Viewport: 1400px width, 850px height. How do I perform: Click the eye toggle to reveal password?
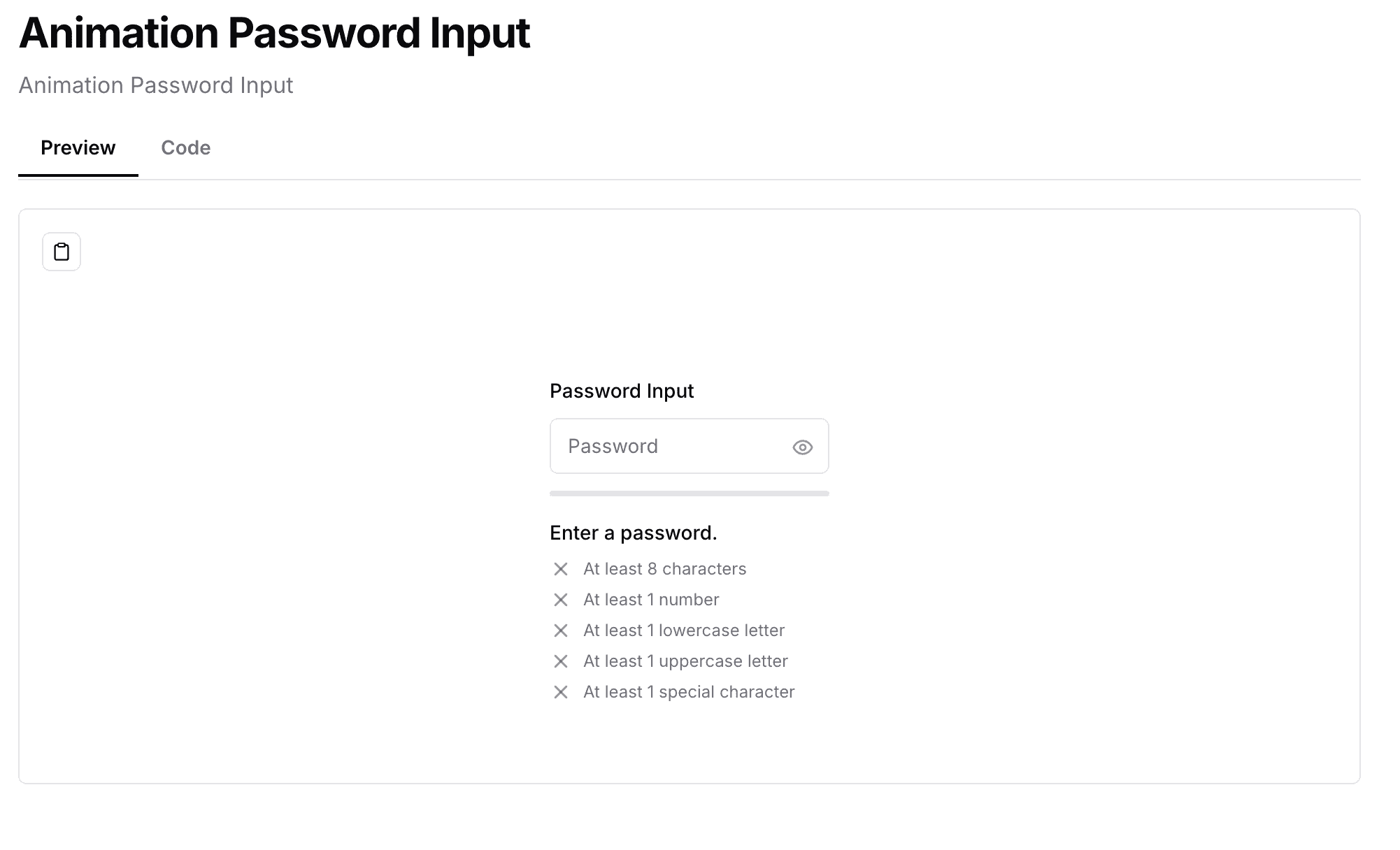click(x=802, y=446)
